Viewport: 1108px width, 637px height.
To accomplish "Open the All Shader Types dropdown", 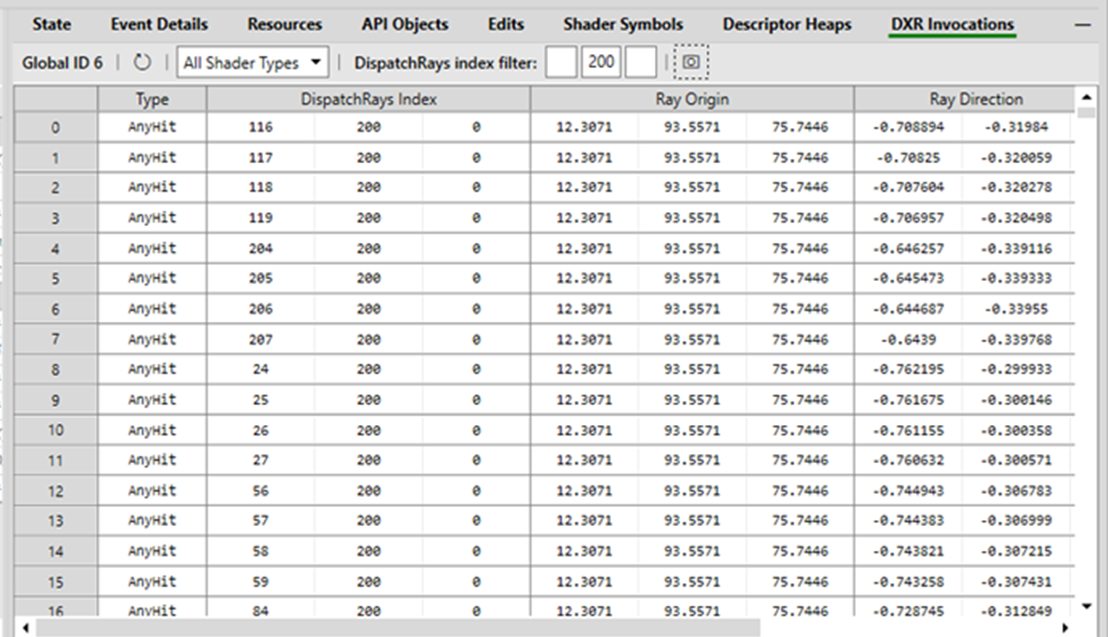I will click(x=252, y=63).
